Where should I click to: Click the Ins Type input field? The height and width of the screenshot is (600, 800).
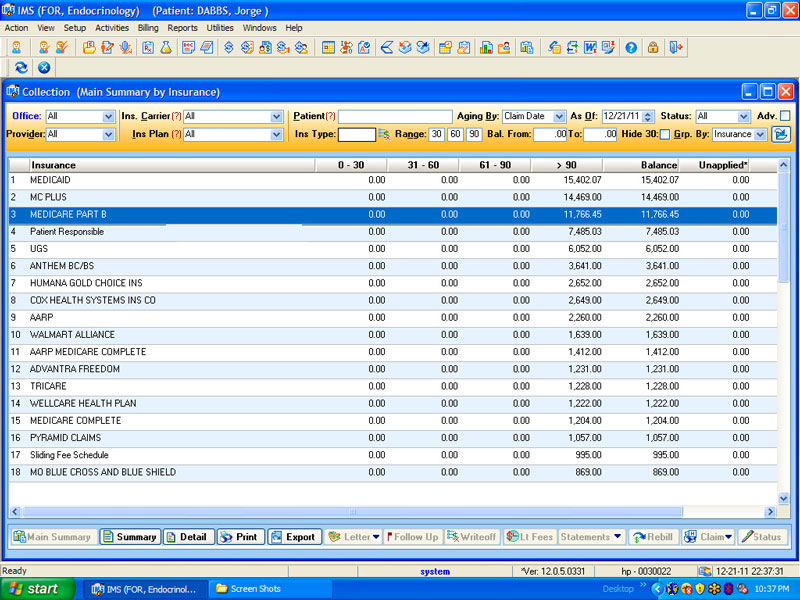point(357,134)
